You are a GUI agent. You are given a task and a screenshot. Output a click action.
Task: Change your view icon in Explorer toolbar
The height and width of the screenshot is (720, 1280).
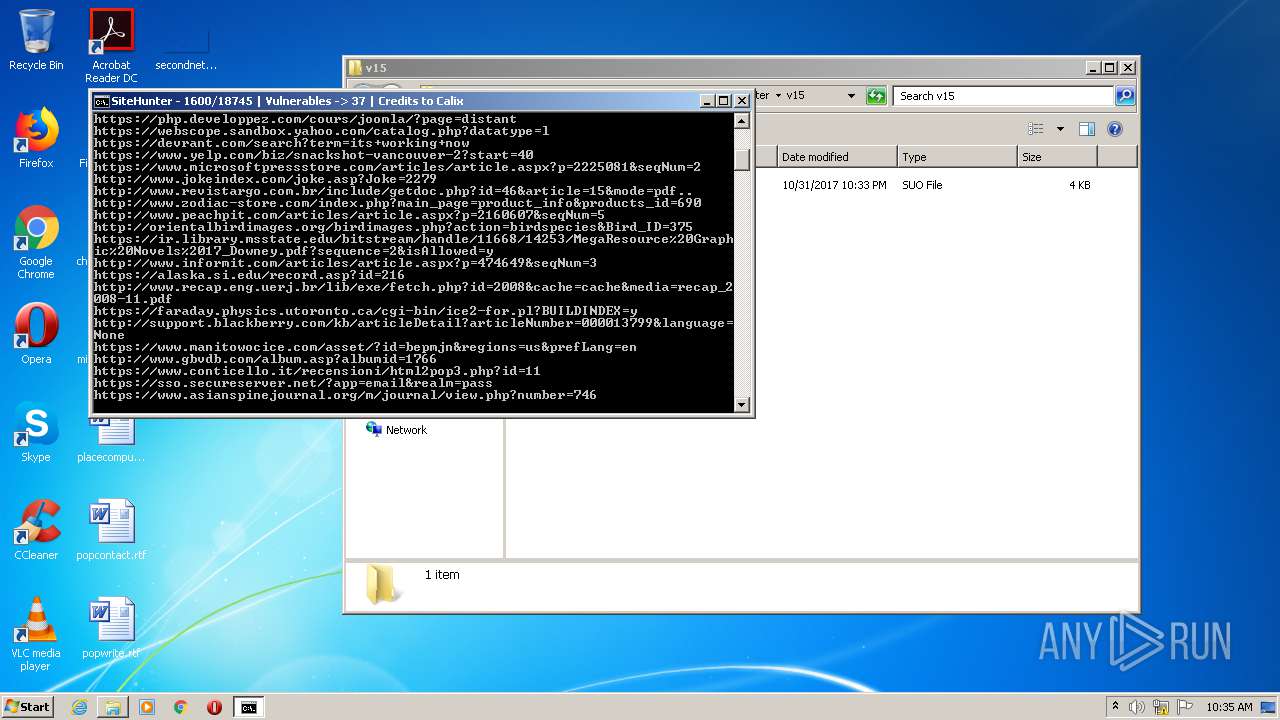(1036, 129)
